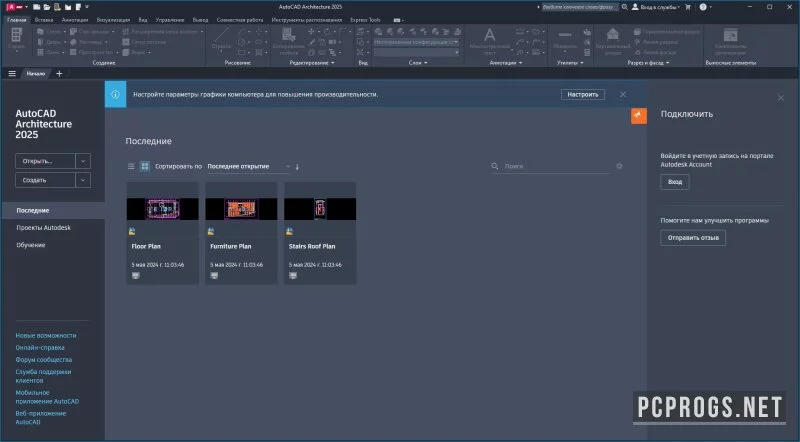
Task: Select the Отрезок line tool
Action: coord(221,39)
